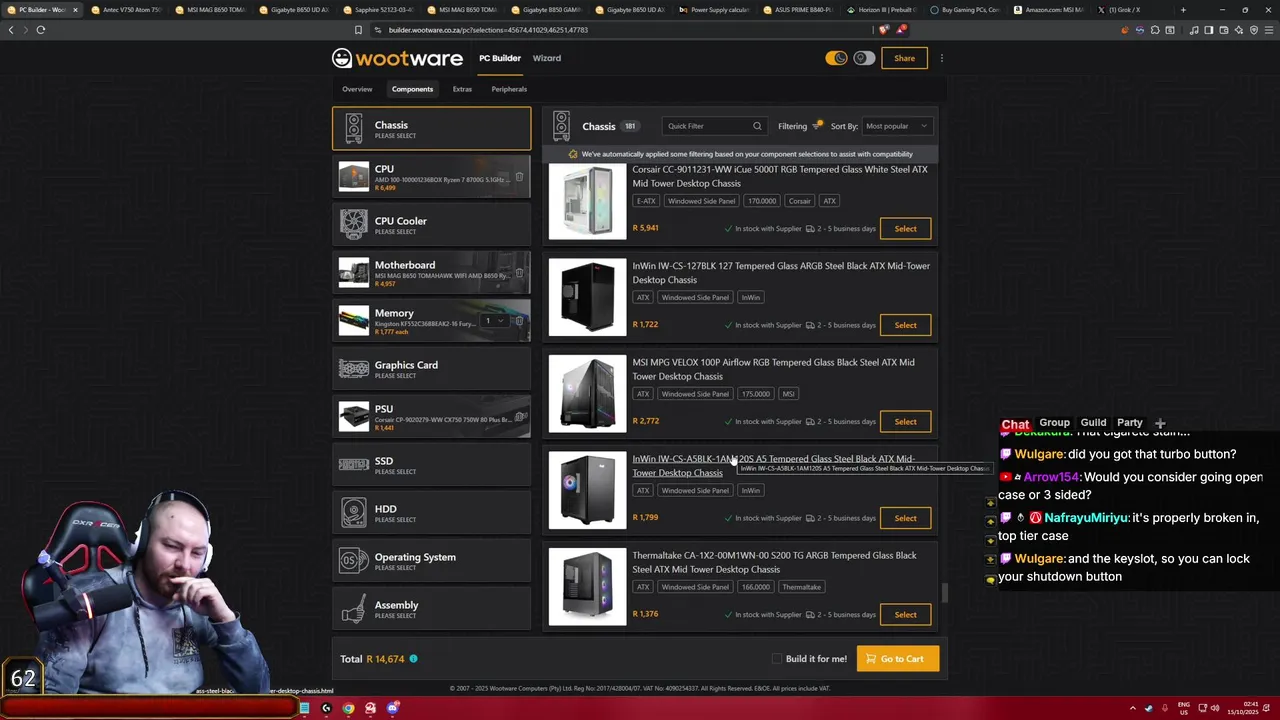
Task: Open the 'Most popular' sort dropdown
Action: click(x=896, y=126)
